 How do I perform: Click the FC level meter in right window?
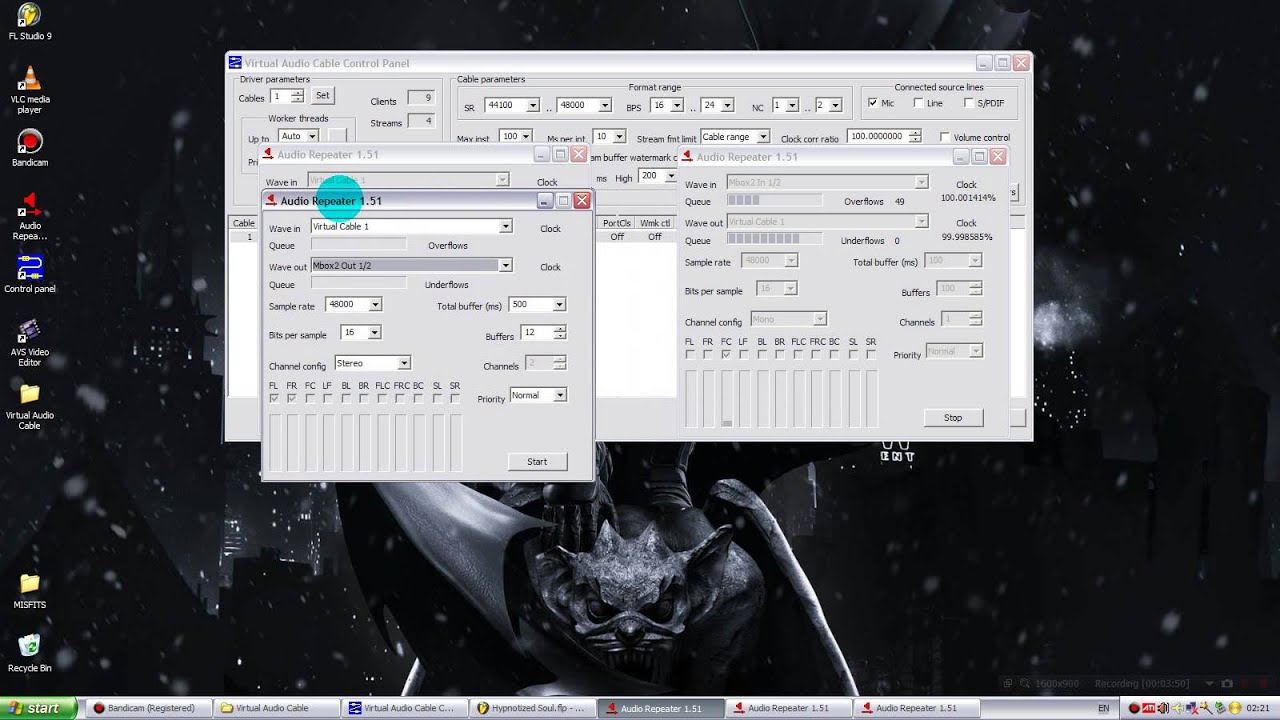(726, 398)
